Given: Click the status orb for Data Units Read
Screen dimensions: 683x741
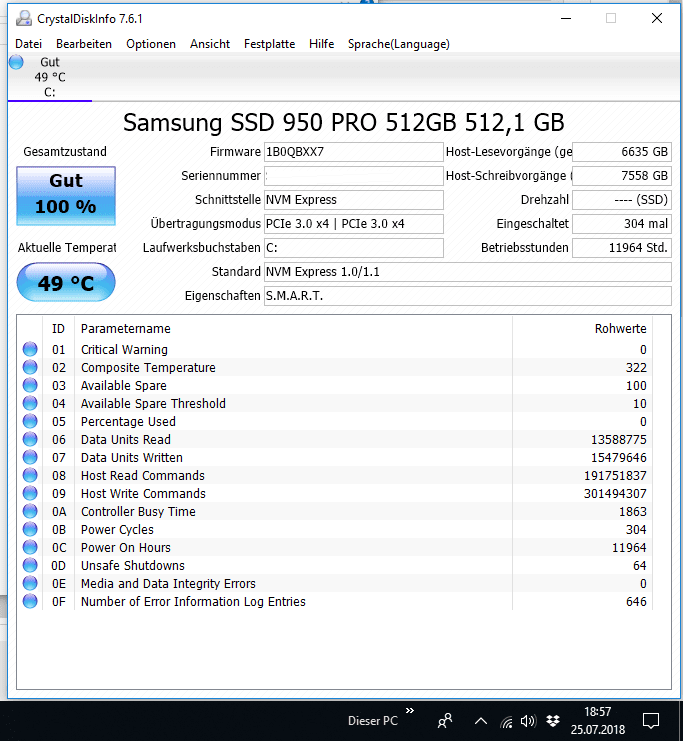Looking at the screenshot, I should point(30,439).
